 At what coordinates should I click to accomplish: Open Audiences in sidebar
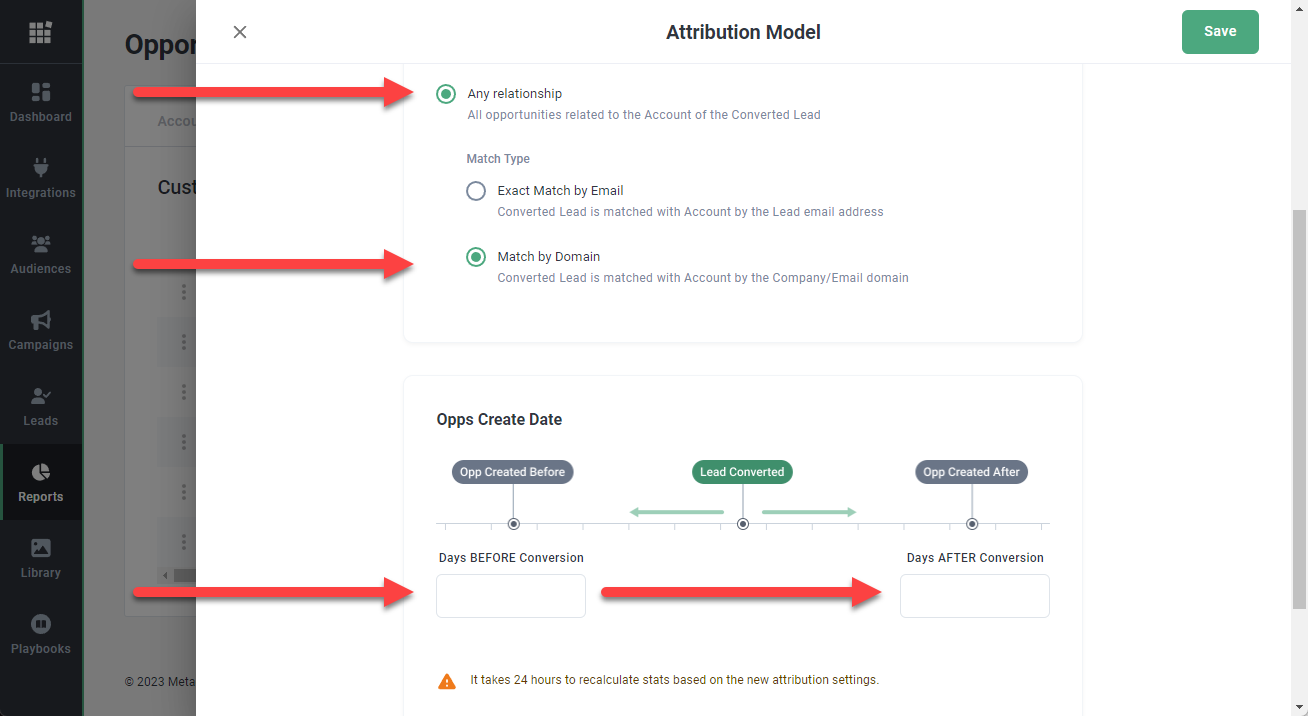point(41,255)
